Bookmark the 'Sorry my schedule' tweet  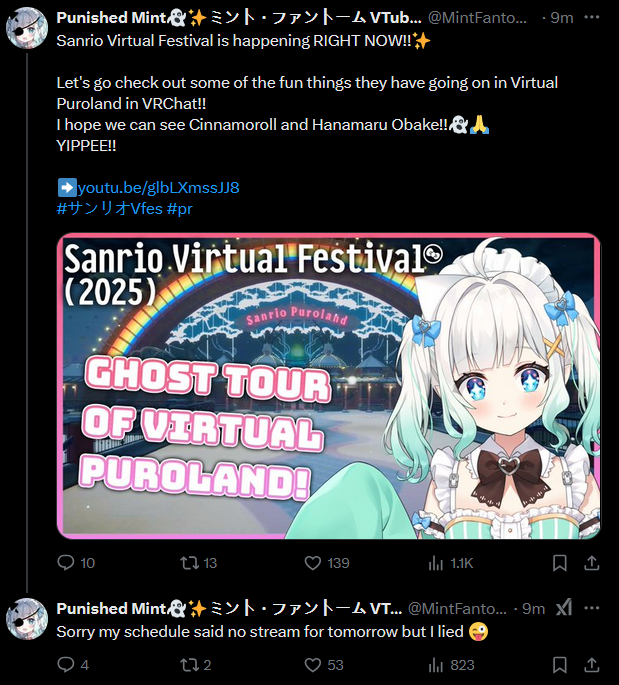pyautogui.click(x=560, y=665)
